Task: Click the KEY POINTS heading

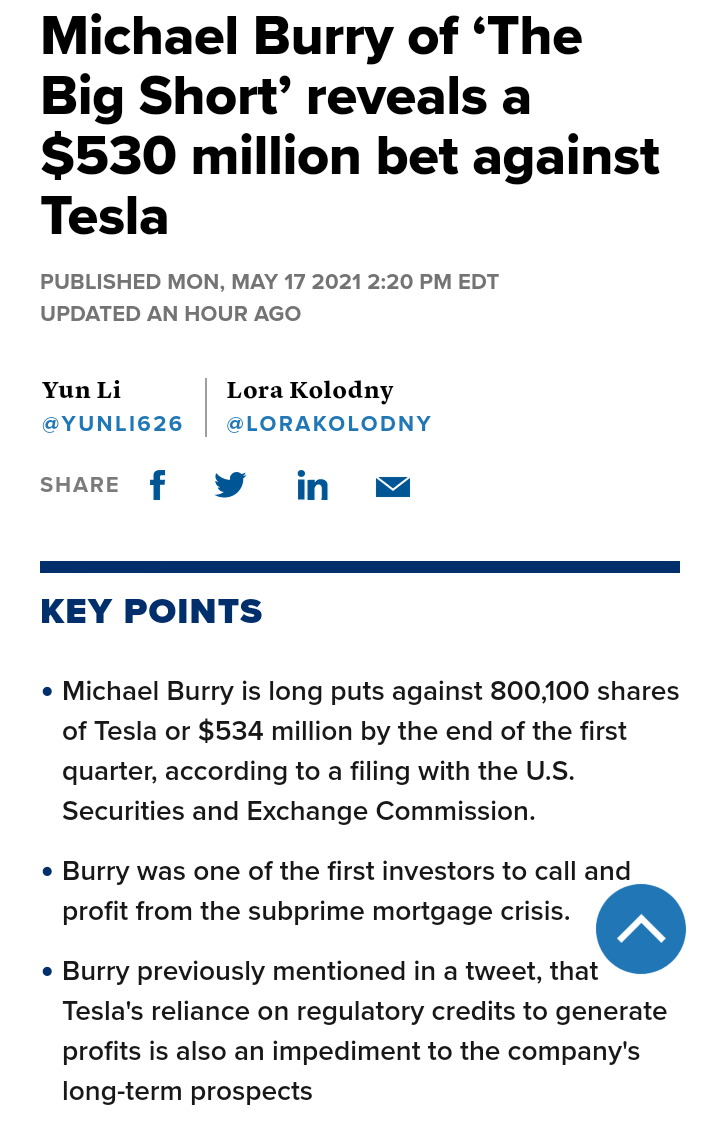Action: pyautogui.click(x=151, y=611)
